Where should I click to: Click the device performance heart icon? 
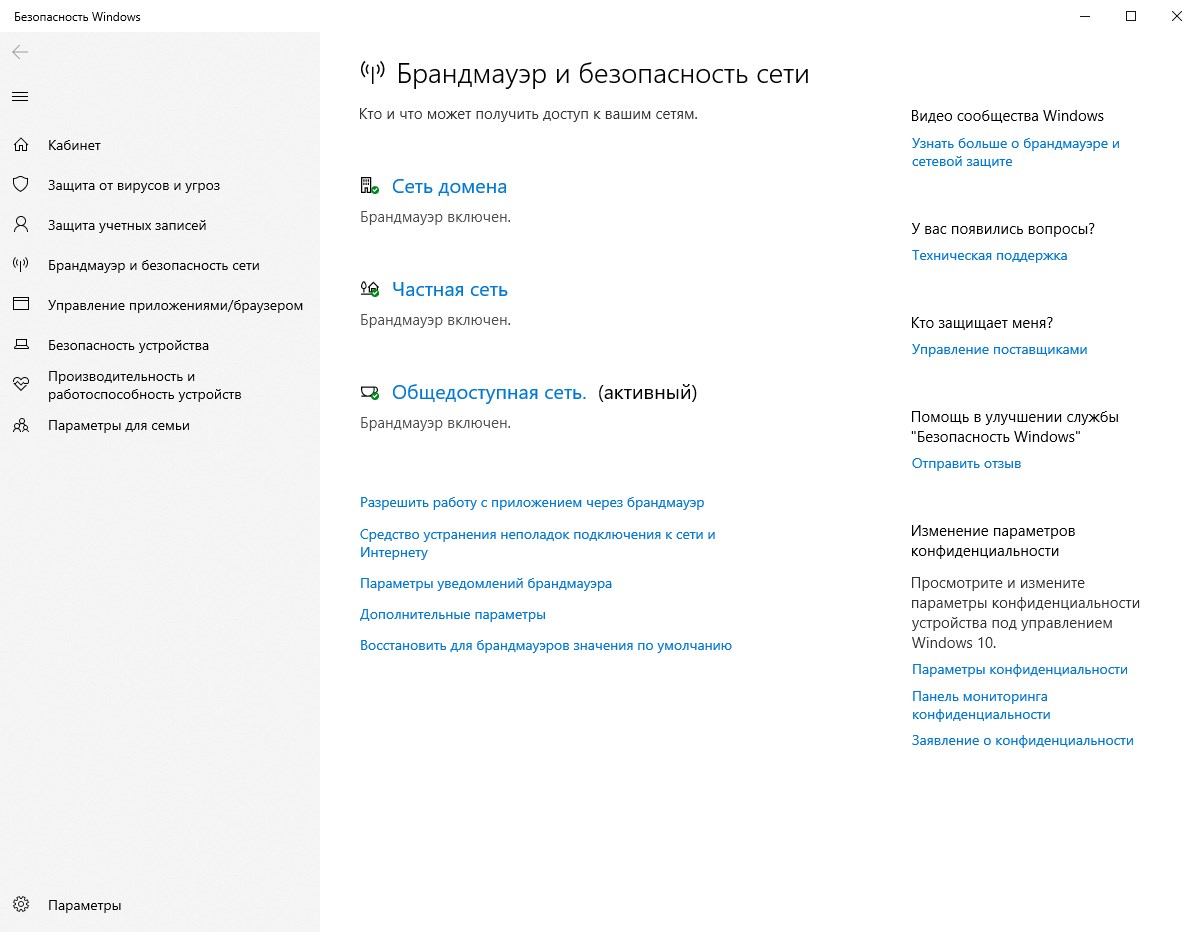(20, 385)
